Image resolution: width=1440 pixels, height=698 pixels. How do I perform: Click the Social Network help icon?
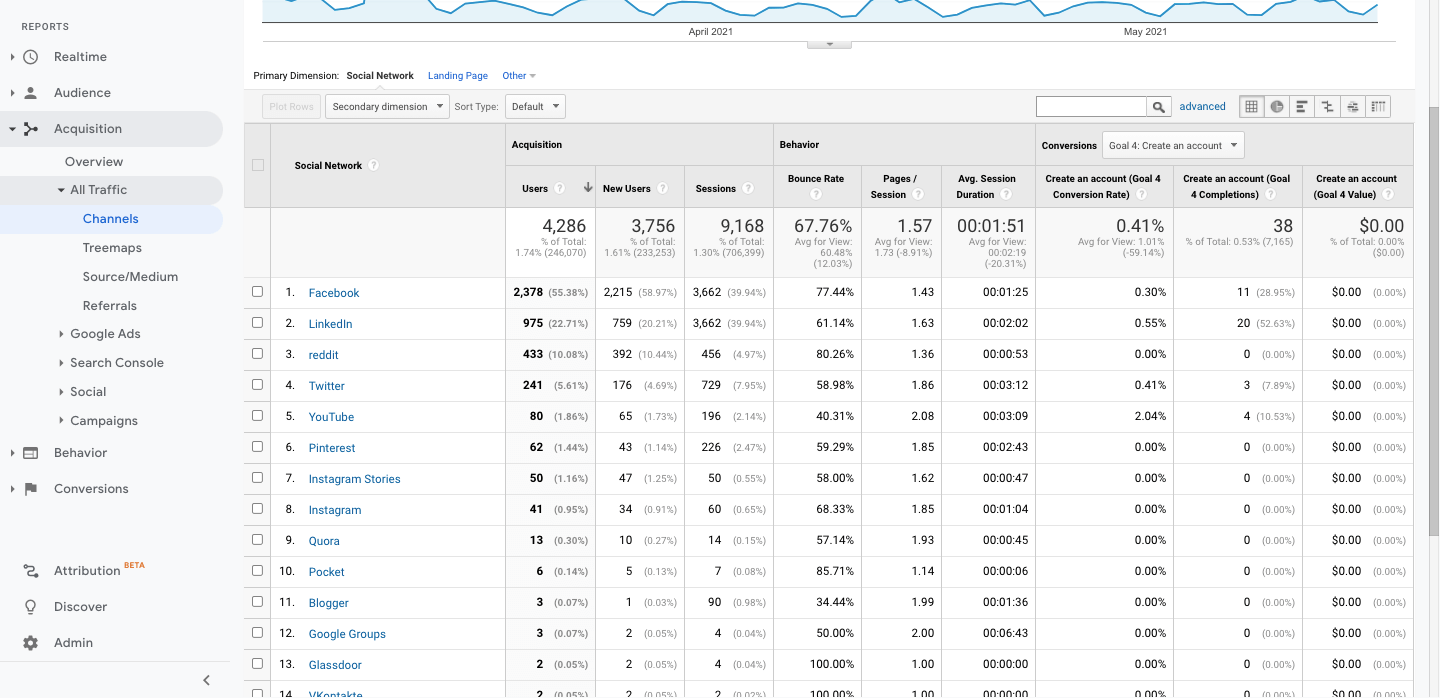(373, 166)
